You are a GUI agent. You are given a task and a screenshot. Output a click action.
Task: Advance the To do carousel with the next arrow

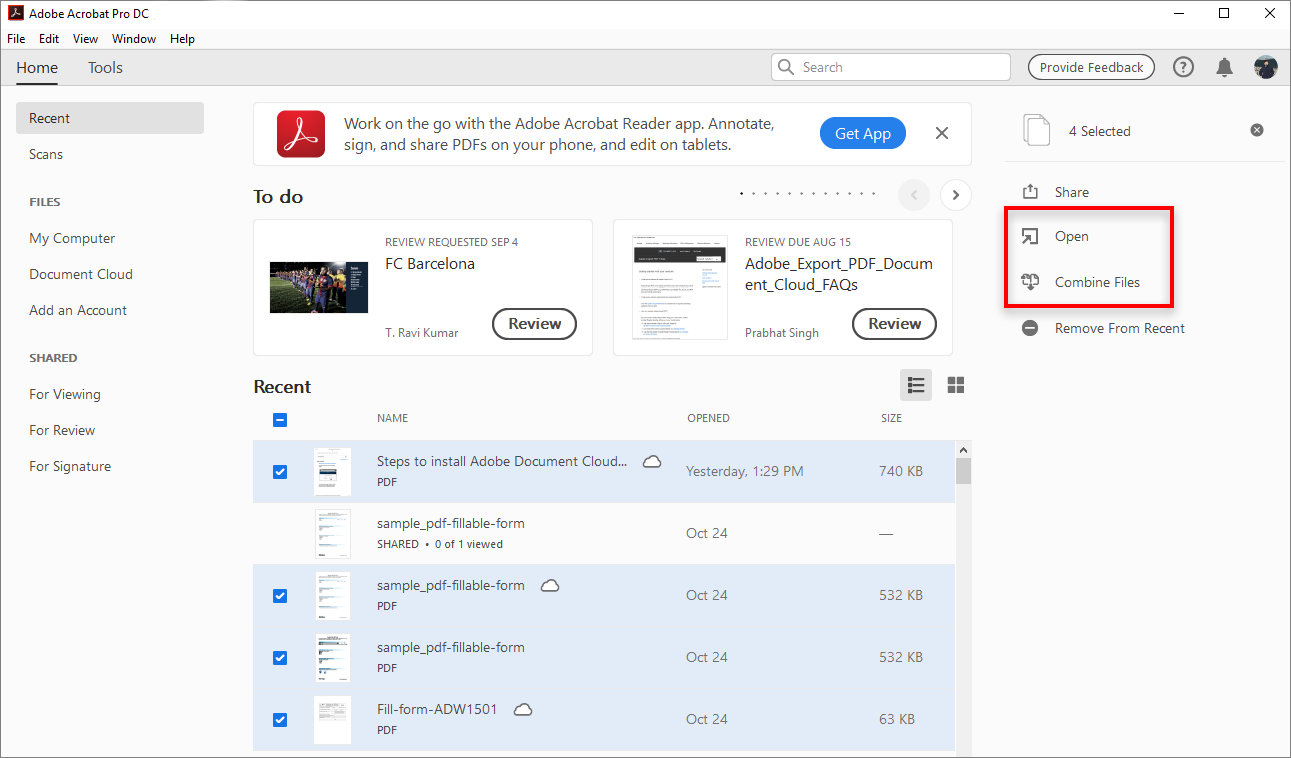pos(955,195)
